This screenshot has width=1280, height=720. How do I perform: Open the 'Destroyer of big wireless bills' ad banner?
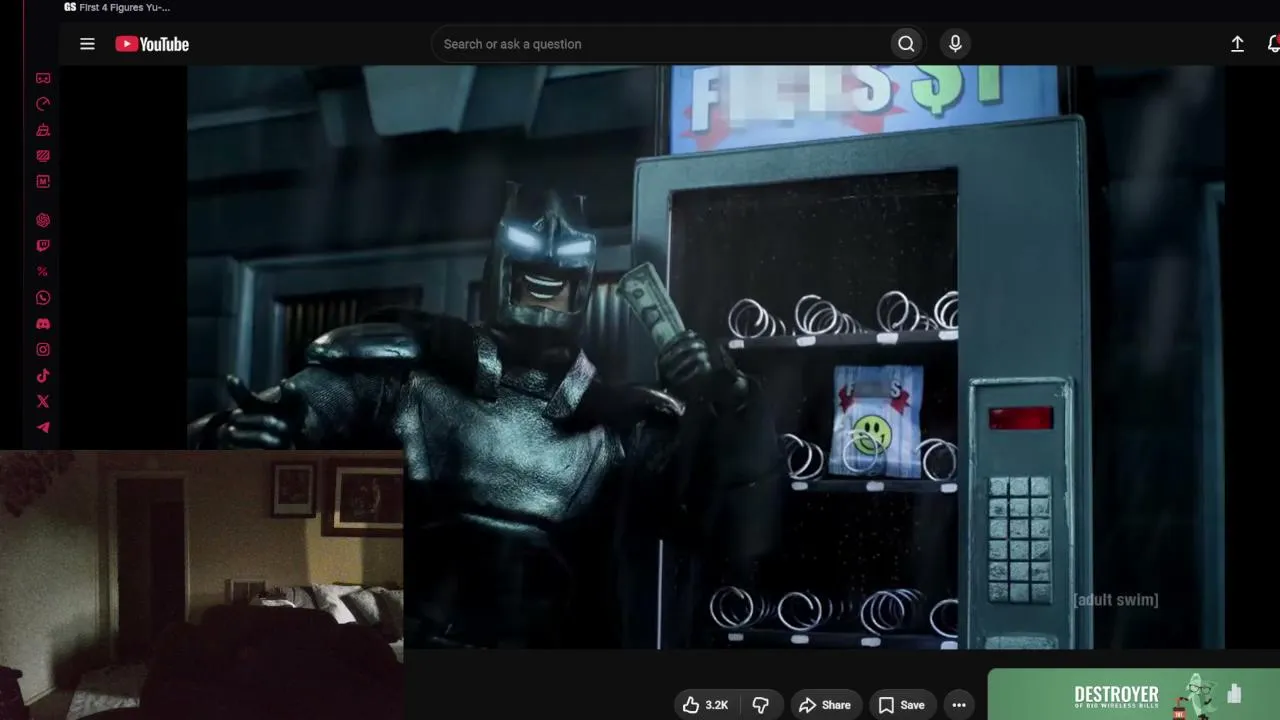(x=1134, y=695)
